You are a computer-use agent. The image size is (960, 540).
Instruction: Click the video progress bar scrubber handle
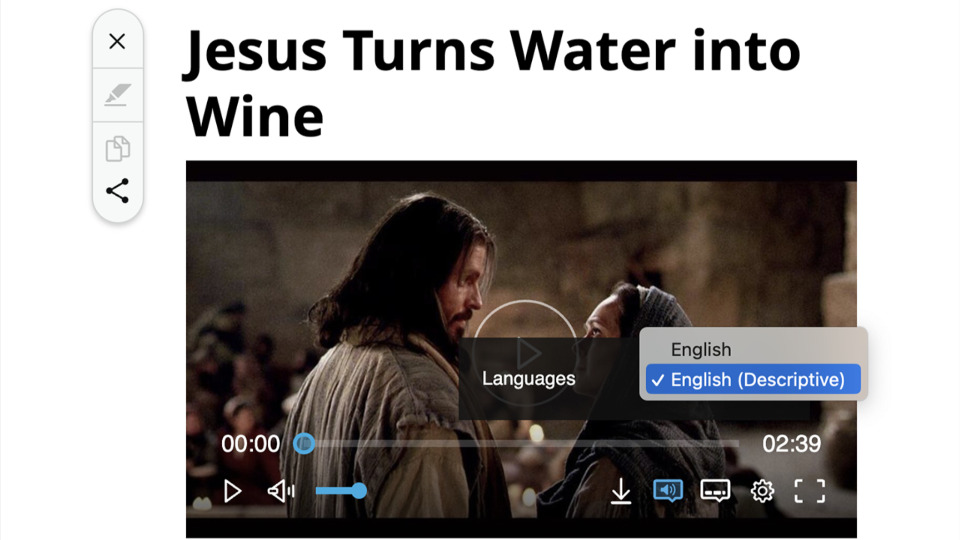tap(304, 443)
